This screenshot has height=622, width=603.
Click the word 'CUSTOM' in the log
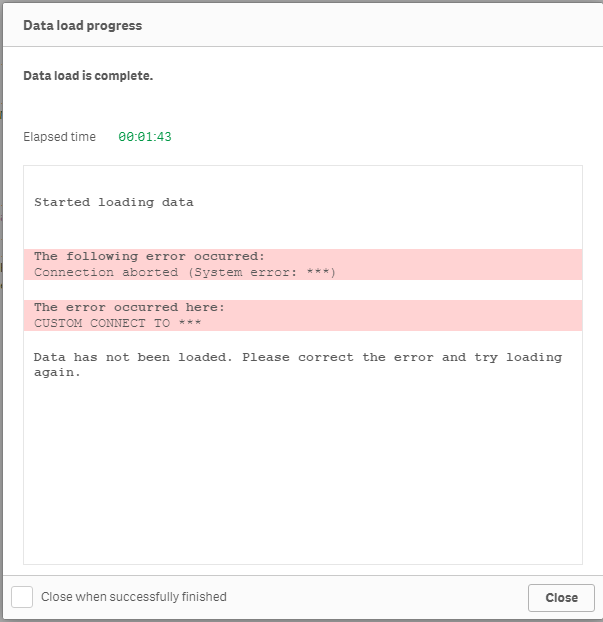pyautogui.click(x=58, y=323)
